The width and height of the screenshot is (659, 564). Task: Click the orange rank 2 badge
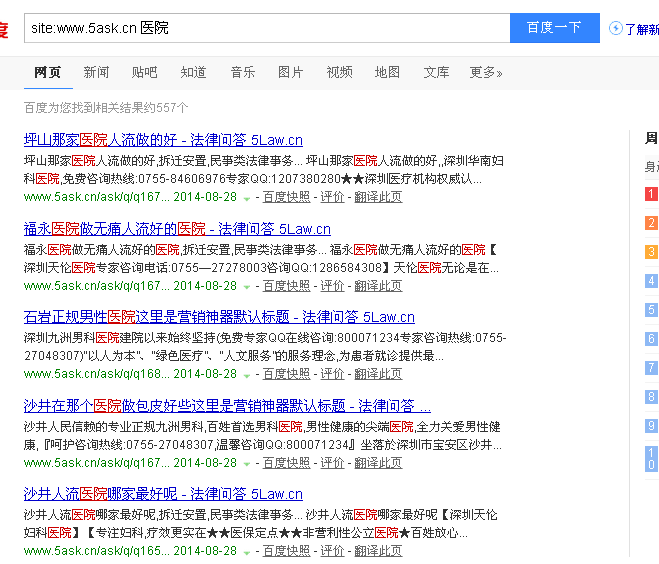tap(651, 223)
